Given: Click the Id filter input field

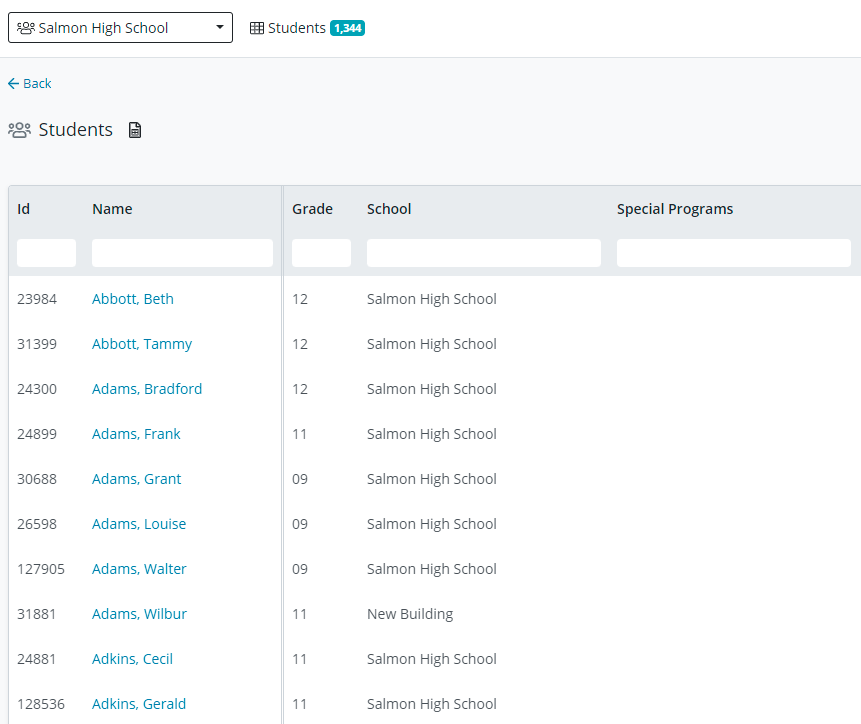Looking at the screenshot, I should pos(46,253).
